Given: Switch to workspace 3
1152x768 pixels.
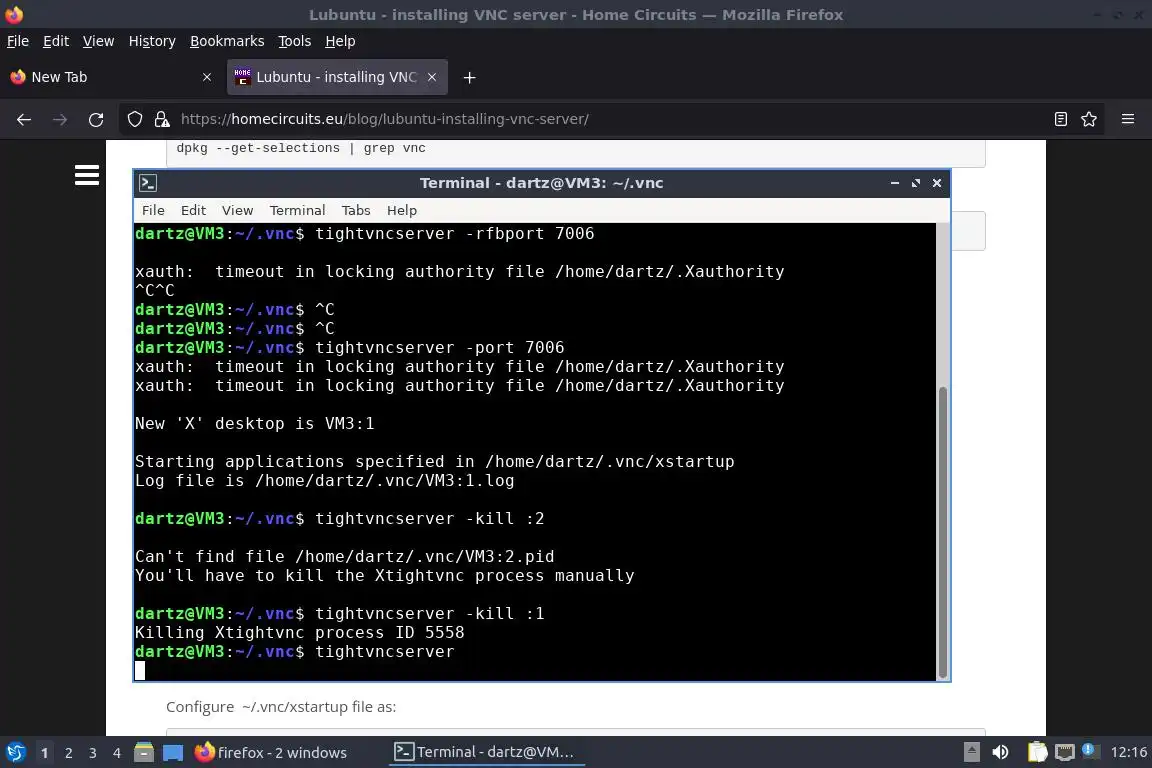Looking at the screenshot, I should pos(93,753).
